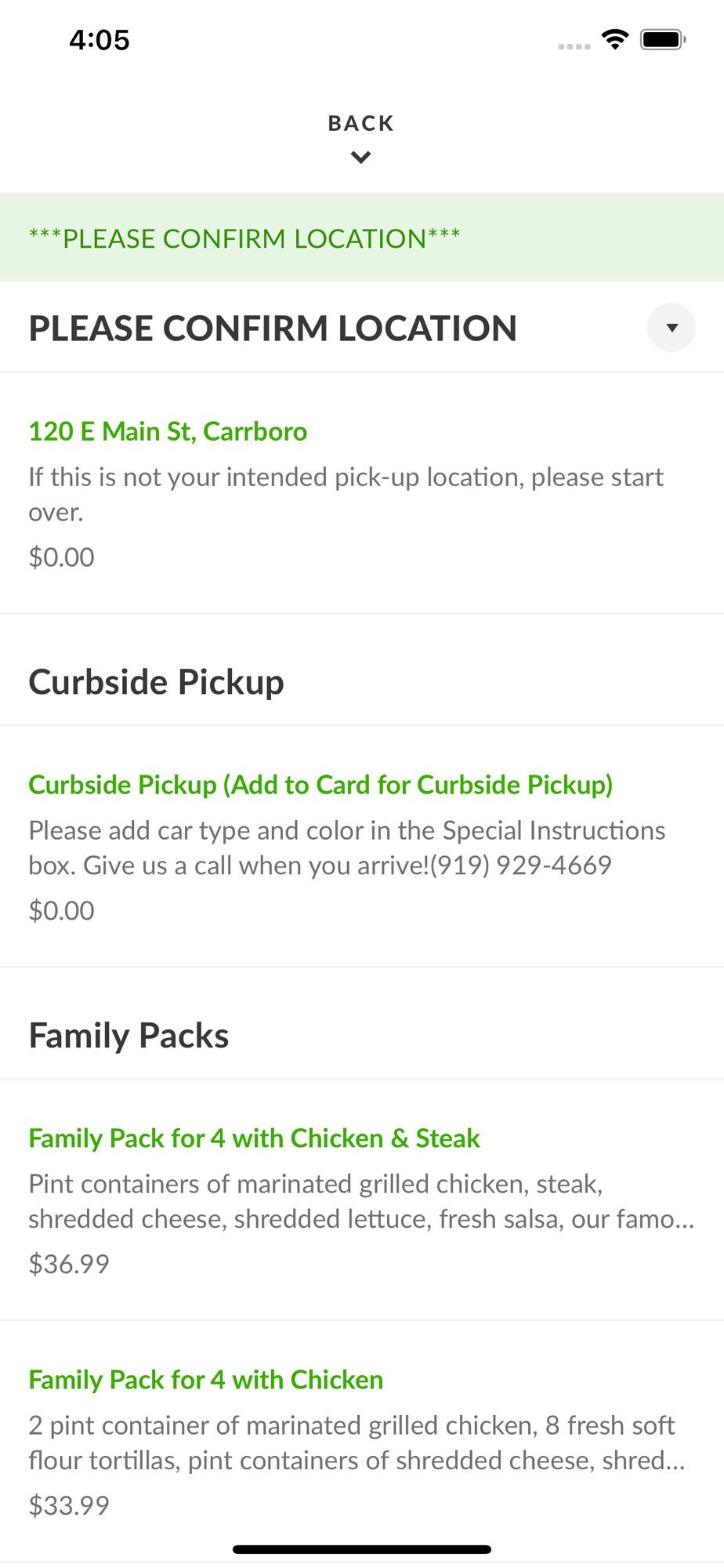Tap the Wi-Fi status icon
The image size is (724, 1568).
click(615, 39)
